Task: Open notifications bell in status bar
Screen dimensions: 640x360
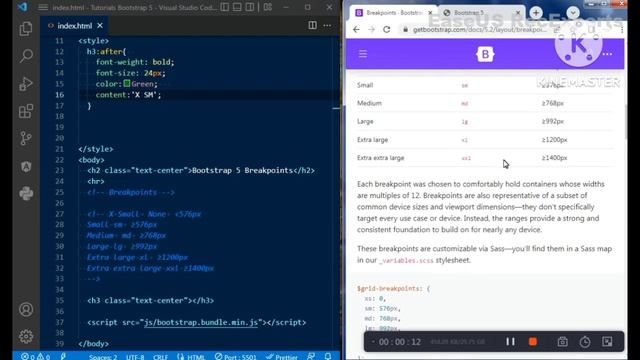Action: click(328, 356)
